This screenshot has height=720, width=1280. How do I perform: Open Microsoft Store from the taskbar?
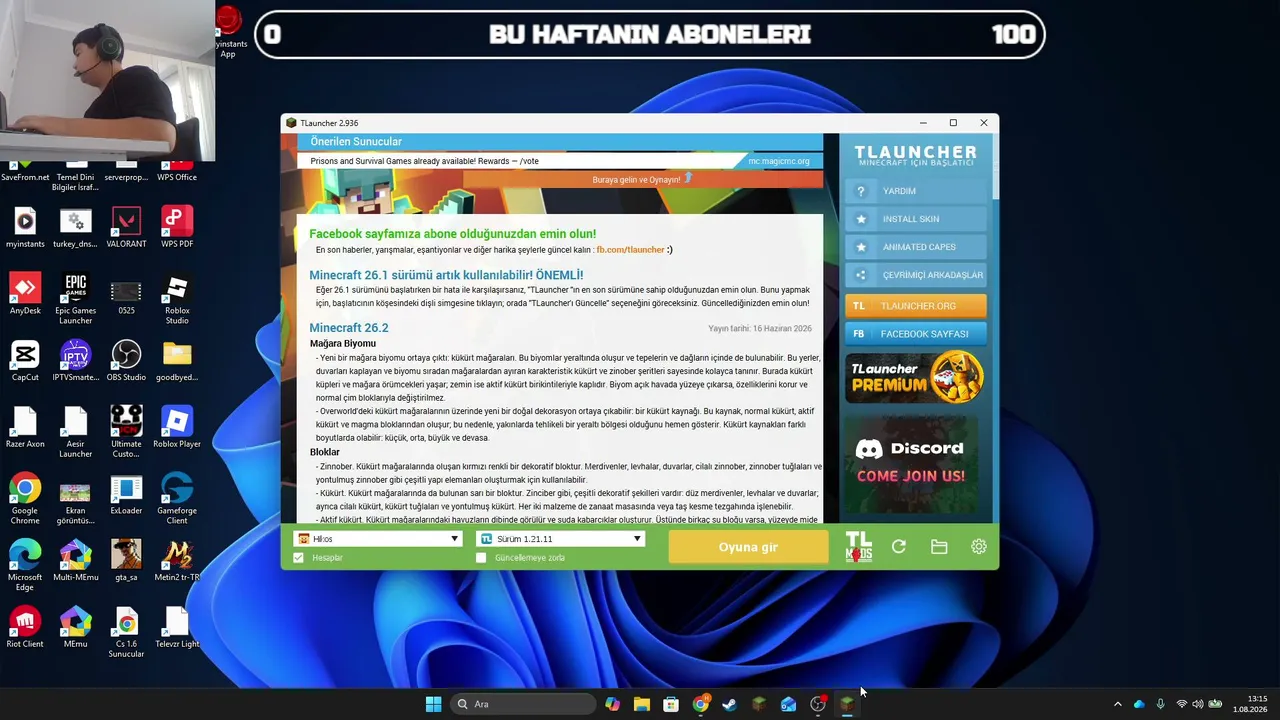671,704
